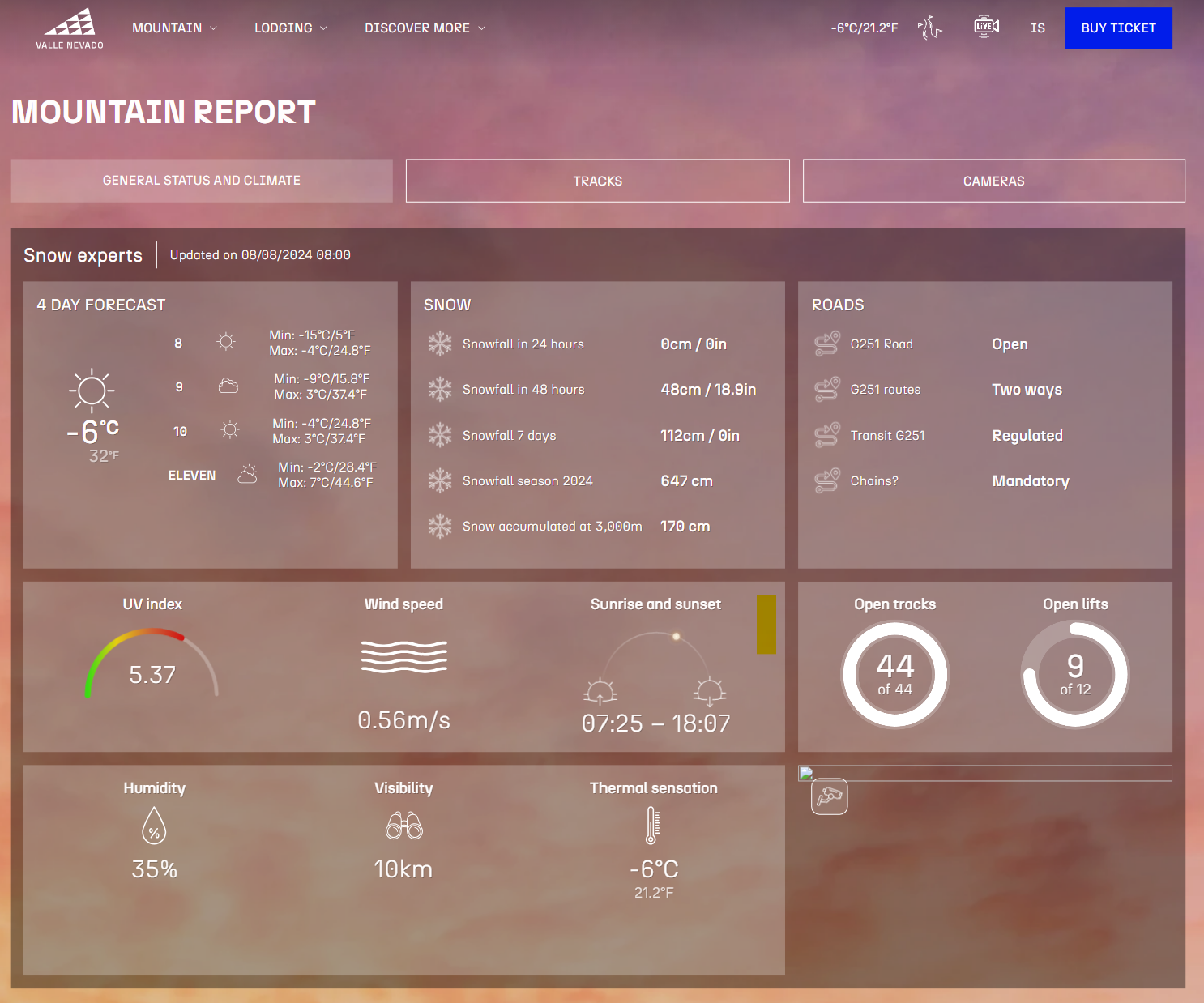Click the 35% humidity value
Image resolution: width=1204 pixels, height=1003 pixels.
154,869
